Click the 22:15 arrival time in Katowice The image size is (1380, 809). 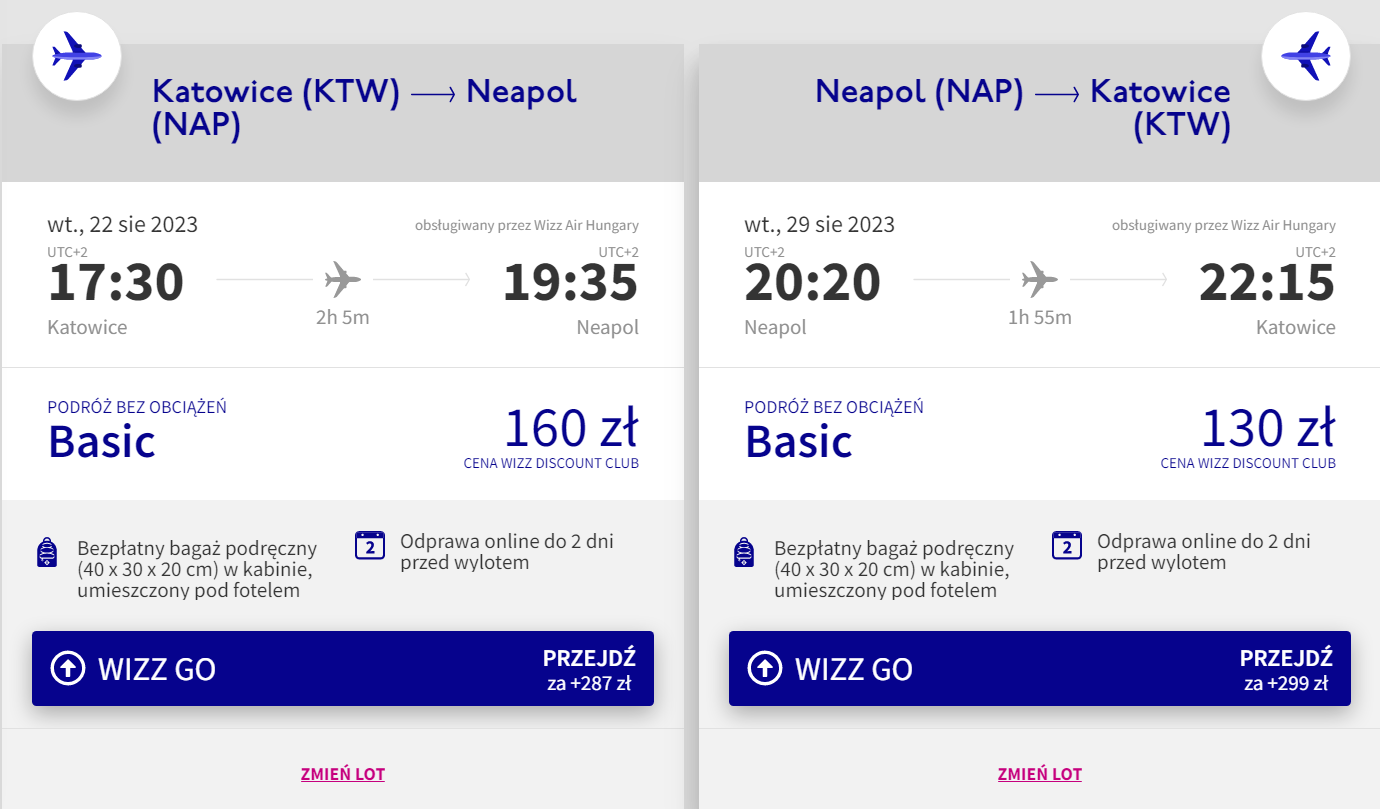1267,282
